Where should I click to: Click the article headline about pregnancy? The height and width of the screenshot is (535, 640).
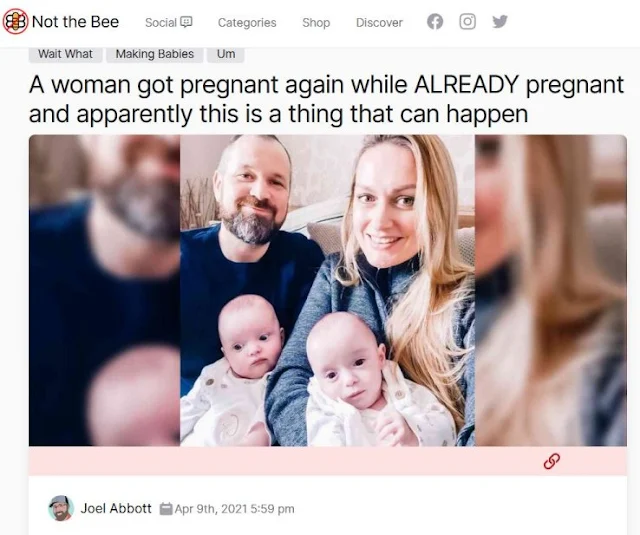(327, 99)
